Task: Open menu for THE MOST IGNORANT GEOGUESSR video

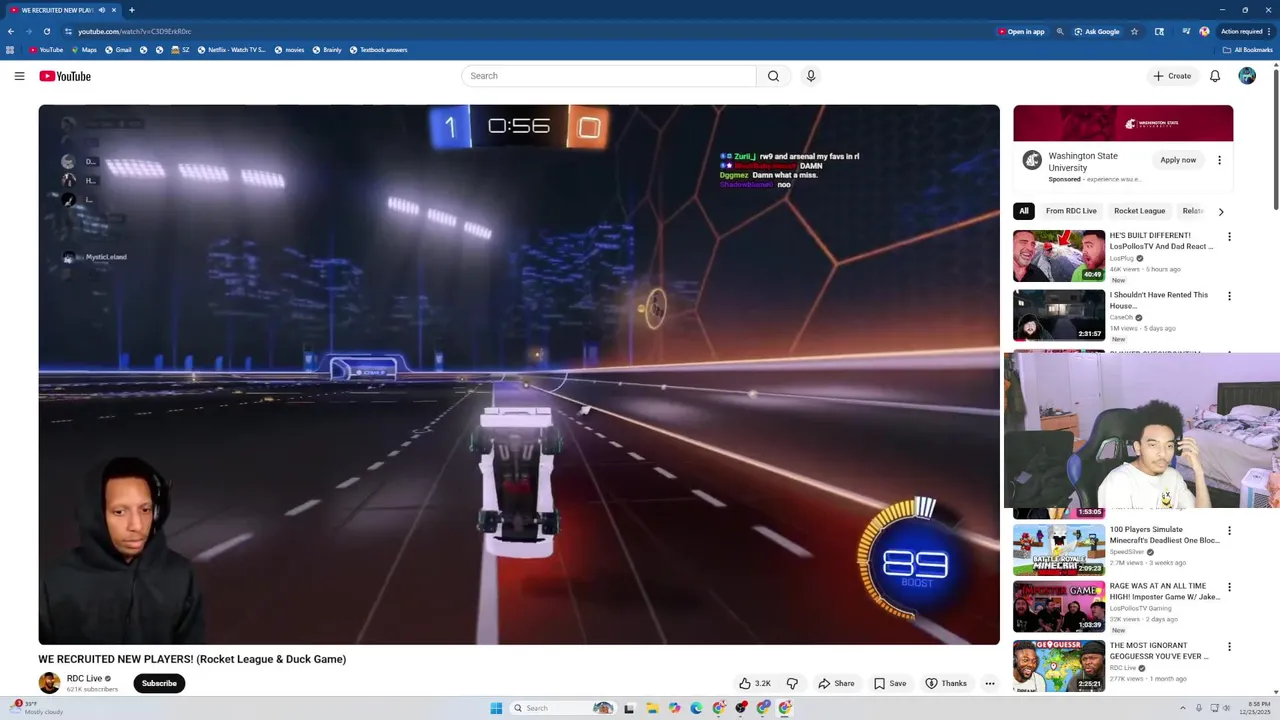Action: (1229, 647)
